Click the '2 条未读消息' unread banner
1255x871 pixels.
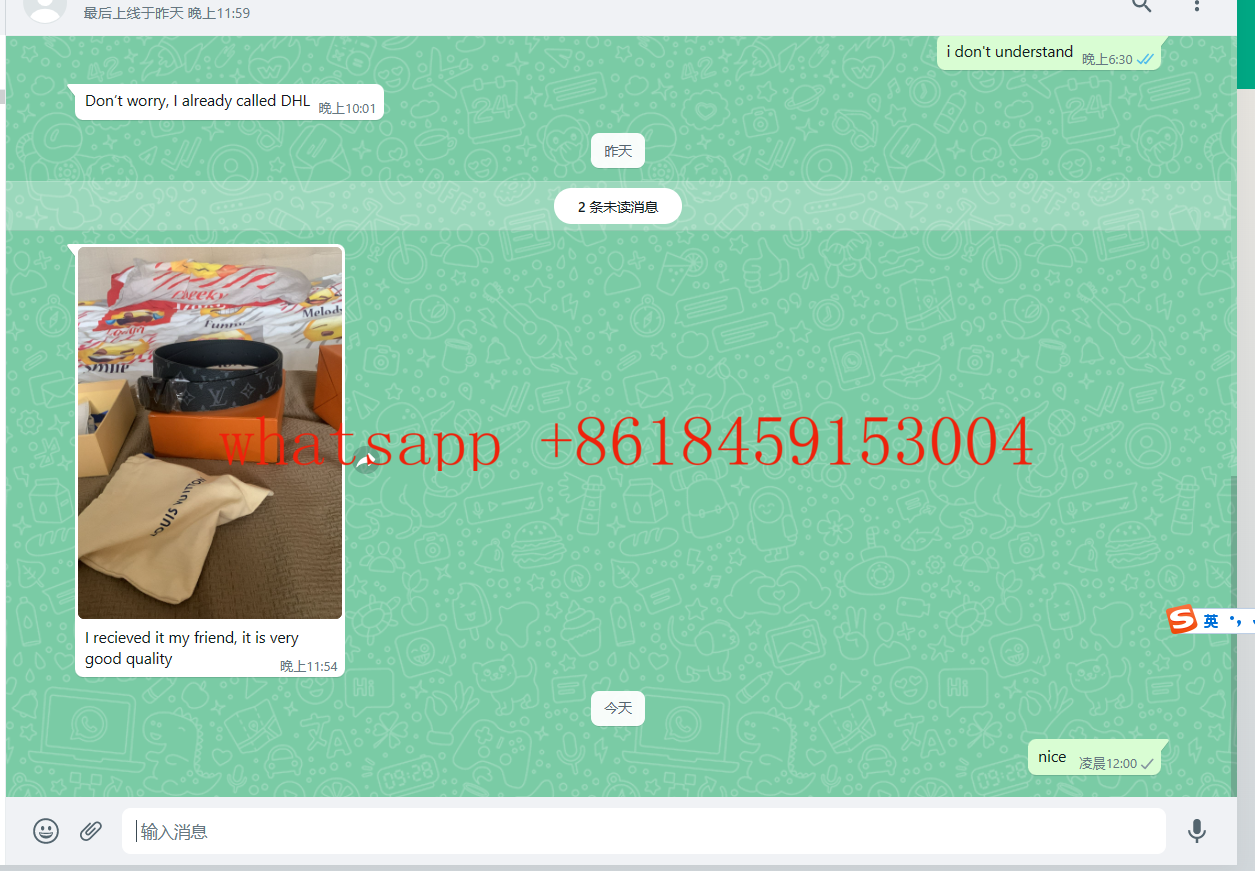(x=618, y=207)
